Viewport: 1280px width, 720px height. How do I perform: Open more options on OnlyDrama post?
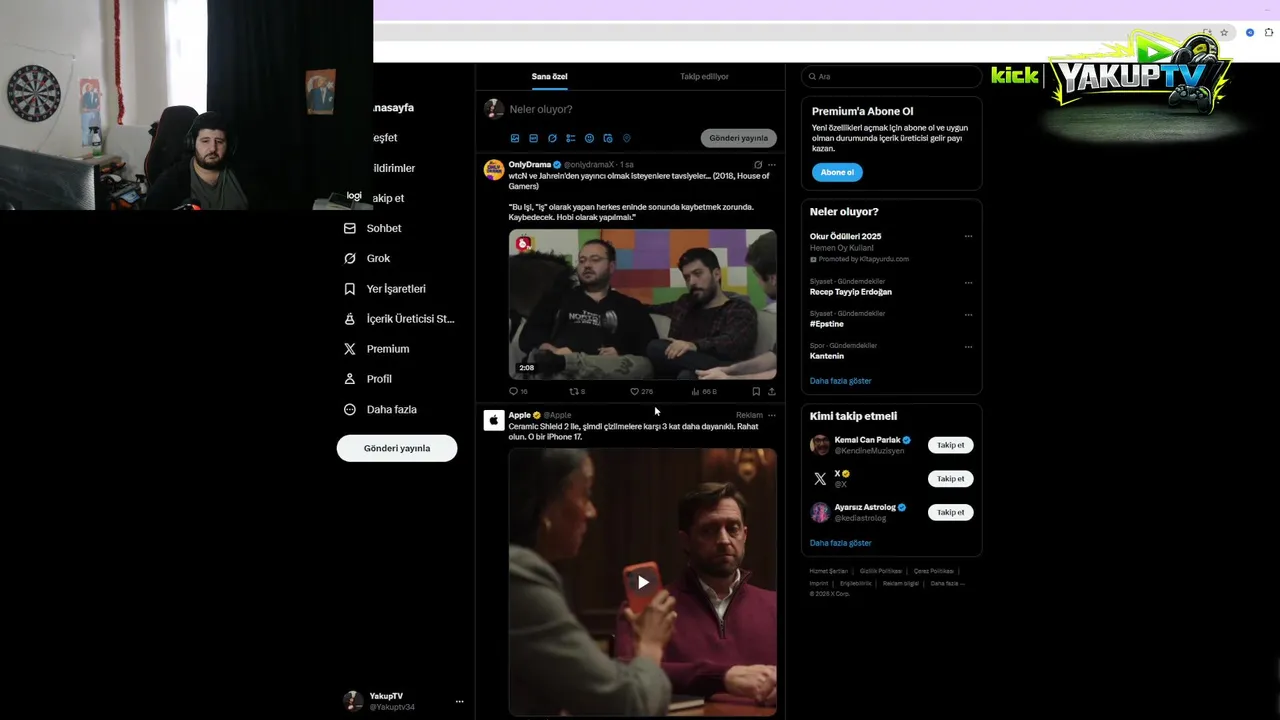click(771, 164)
